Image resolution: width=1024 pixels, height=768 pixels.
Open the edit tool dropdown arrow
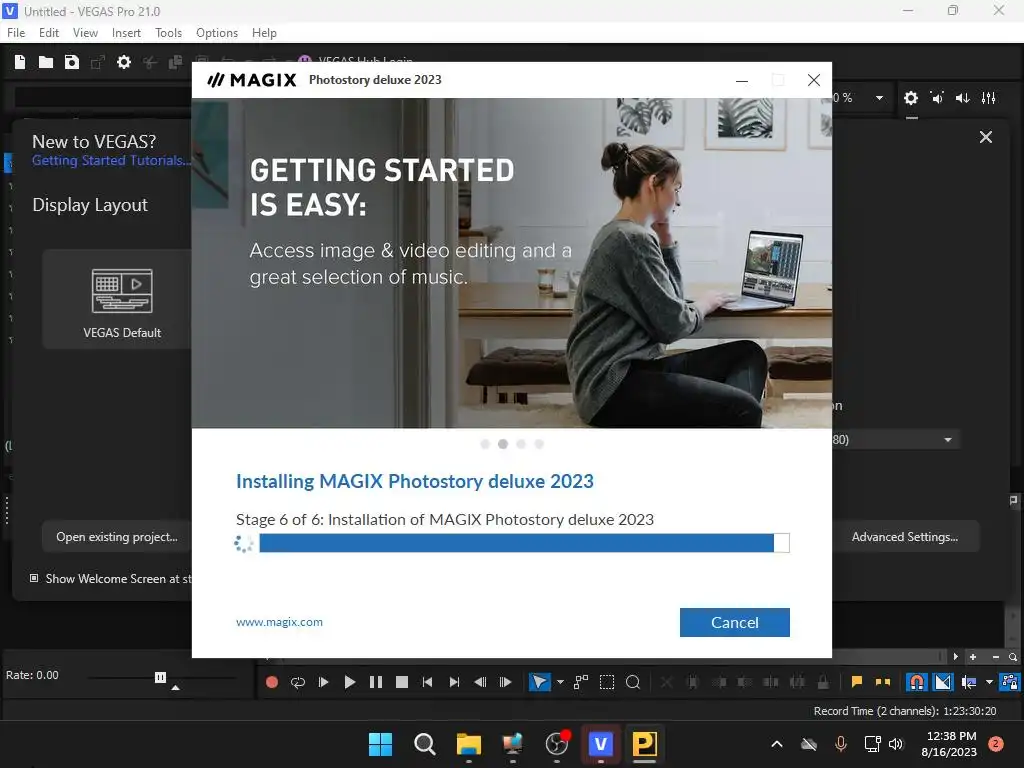560,682
